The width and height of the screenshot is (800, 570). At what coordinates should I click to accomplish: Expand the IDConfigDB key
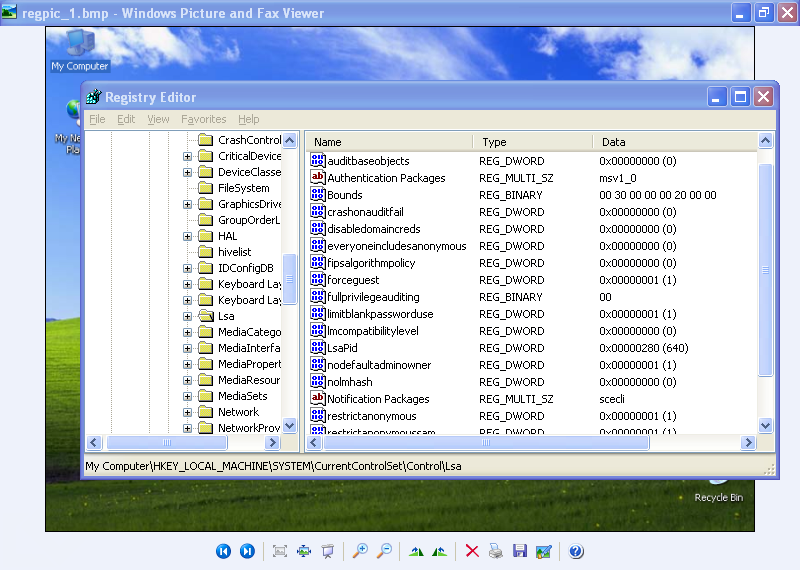coord(187,268)
